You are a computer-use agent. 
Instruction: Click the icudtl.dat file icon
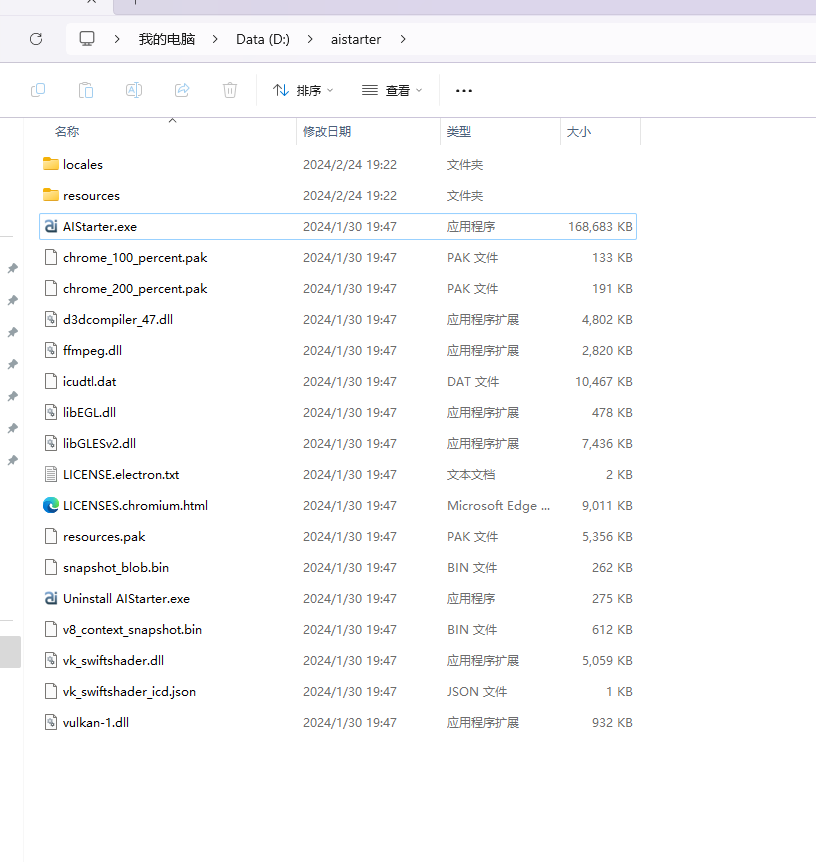tap(51, 382)
